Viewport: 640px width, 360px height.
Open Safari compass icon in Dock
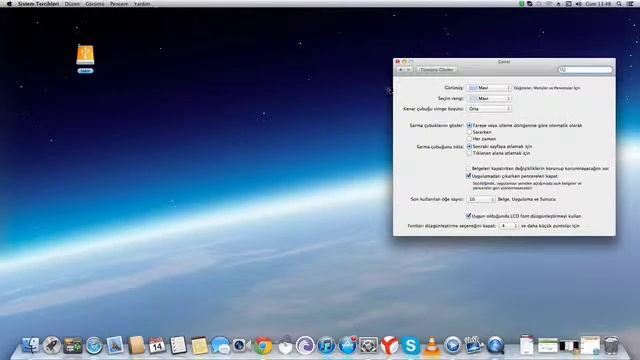(x=94, y=345)
